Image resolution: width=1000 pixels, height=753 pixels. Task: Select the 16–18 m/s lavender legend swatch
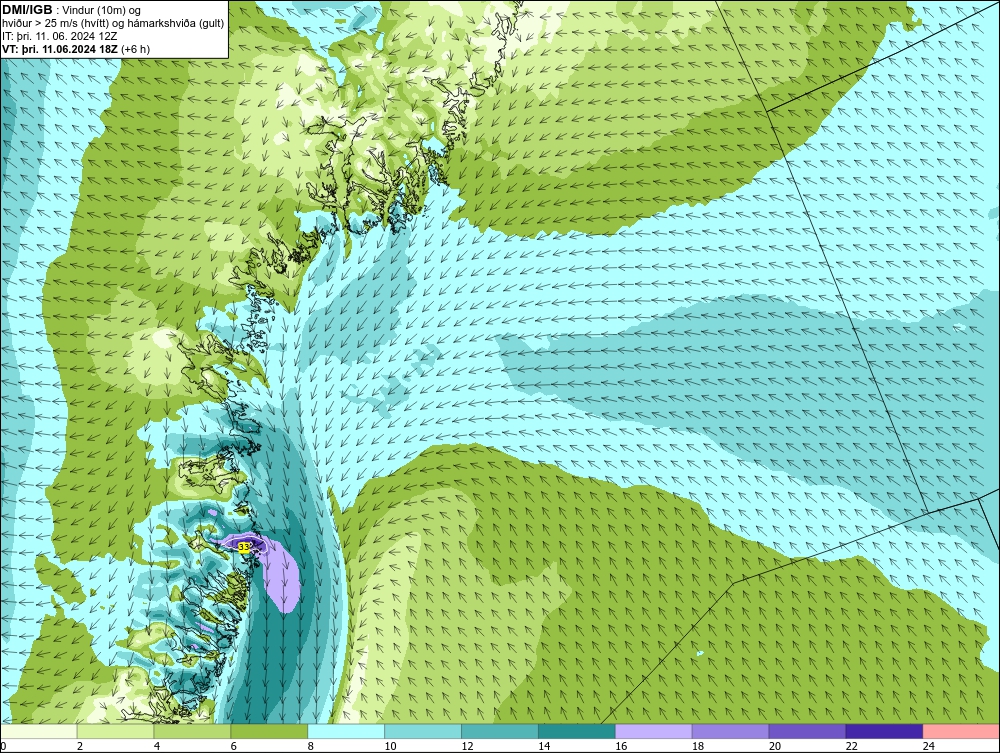(x=654, y=731)
